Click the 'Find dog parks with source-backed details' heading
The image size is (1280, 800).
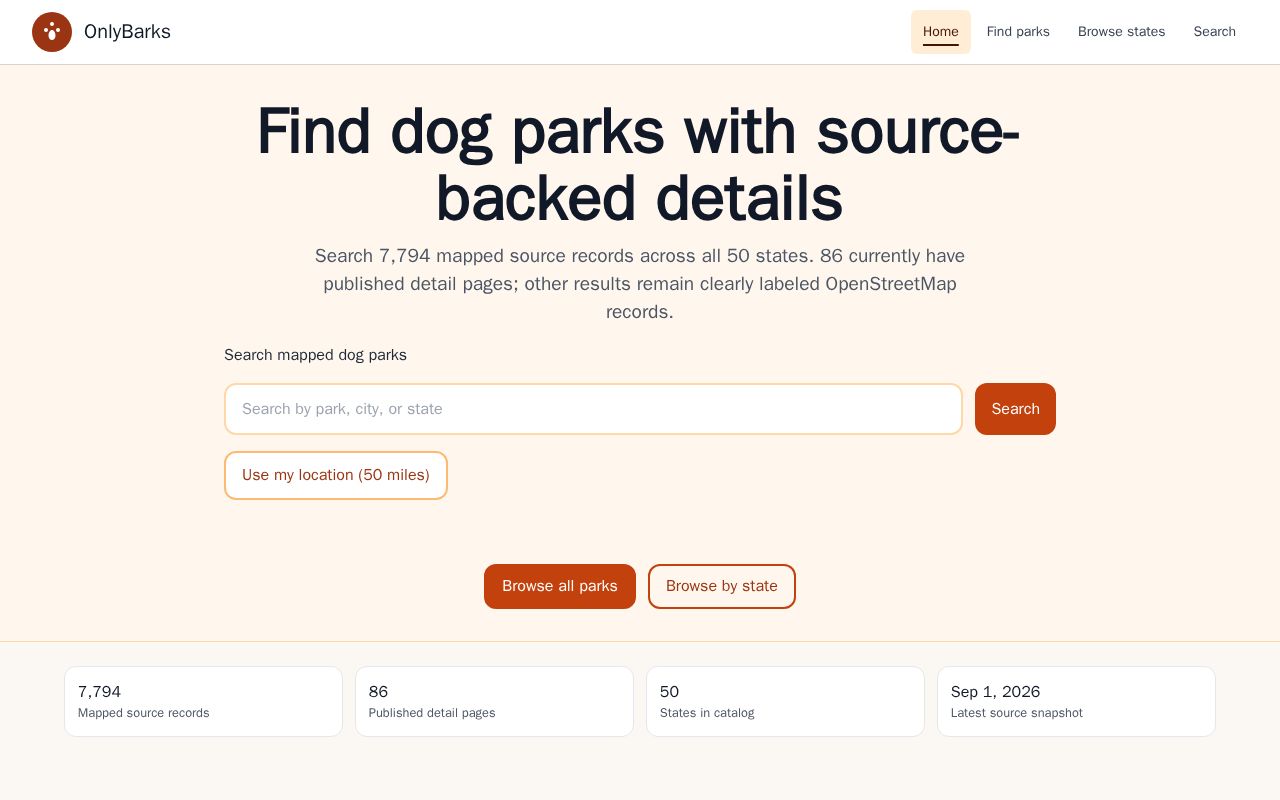click(x=639, y=165)
